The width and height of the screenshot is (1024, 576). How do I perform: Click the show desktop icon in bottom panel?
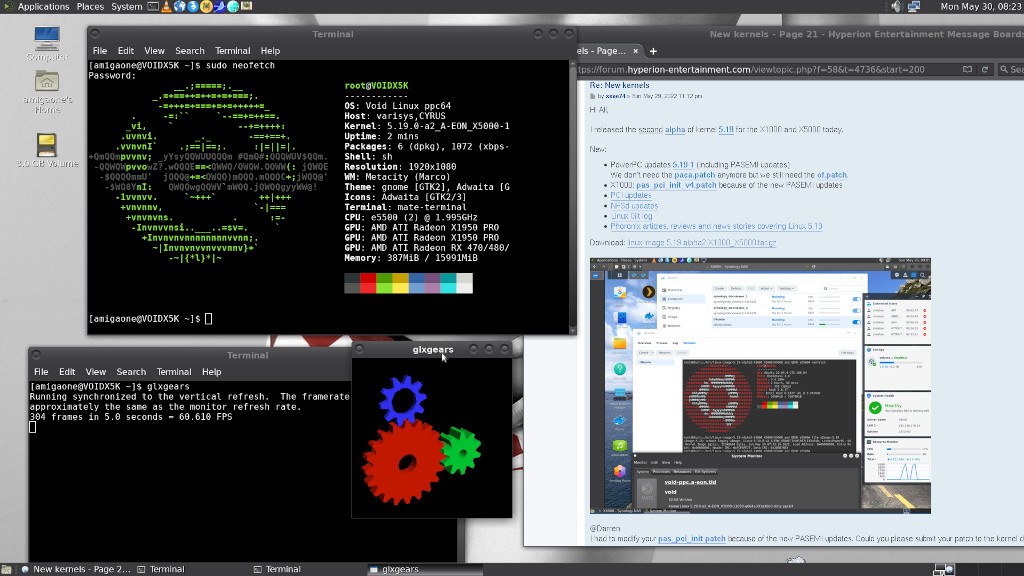point(7,569)
